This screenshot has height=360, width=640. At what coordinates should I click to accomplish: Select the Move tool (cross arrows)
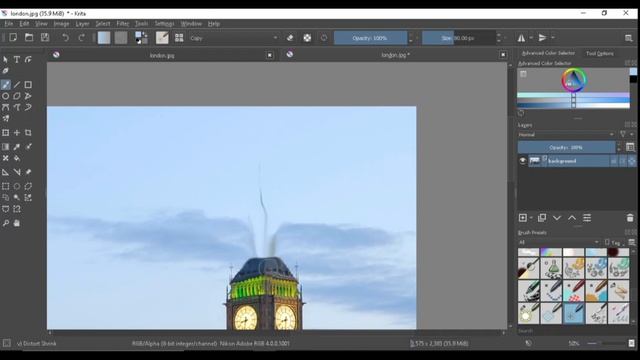point(17,133)
